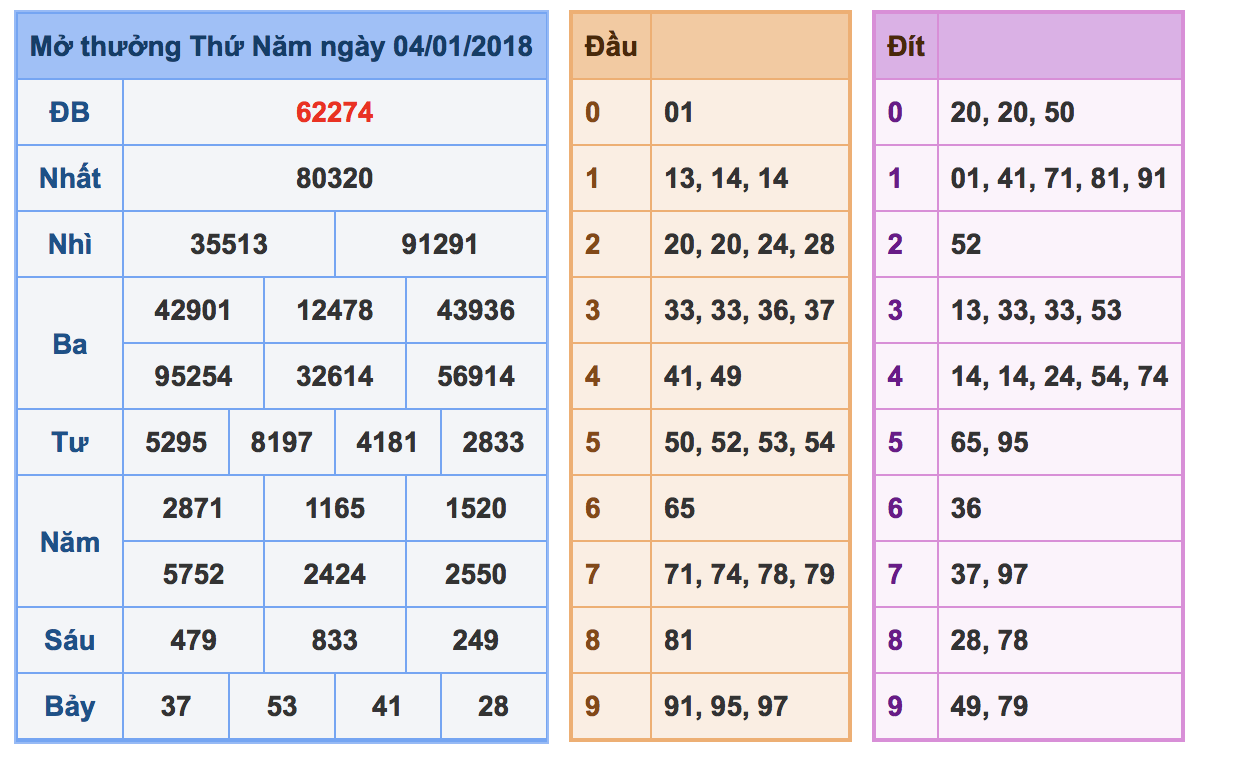
Task: Click the Đít column header
Action: coord(906,46)
